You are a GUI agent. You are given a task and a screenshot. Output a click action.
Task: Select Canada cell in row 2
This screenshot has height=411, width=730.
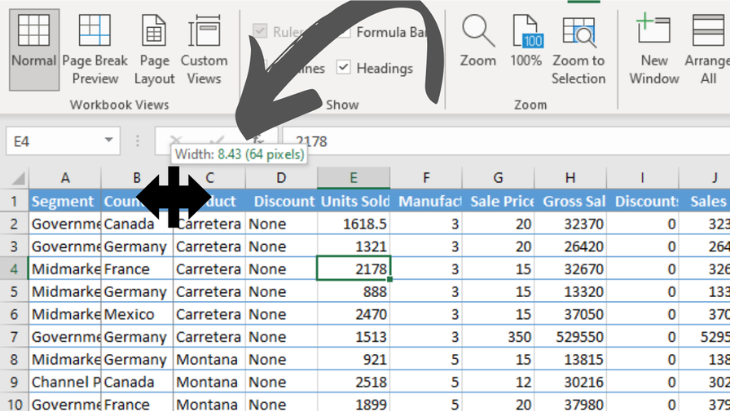[x=137, y=224]
